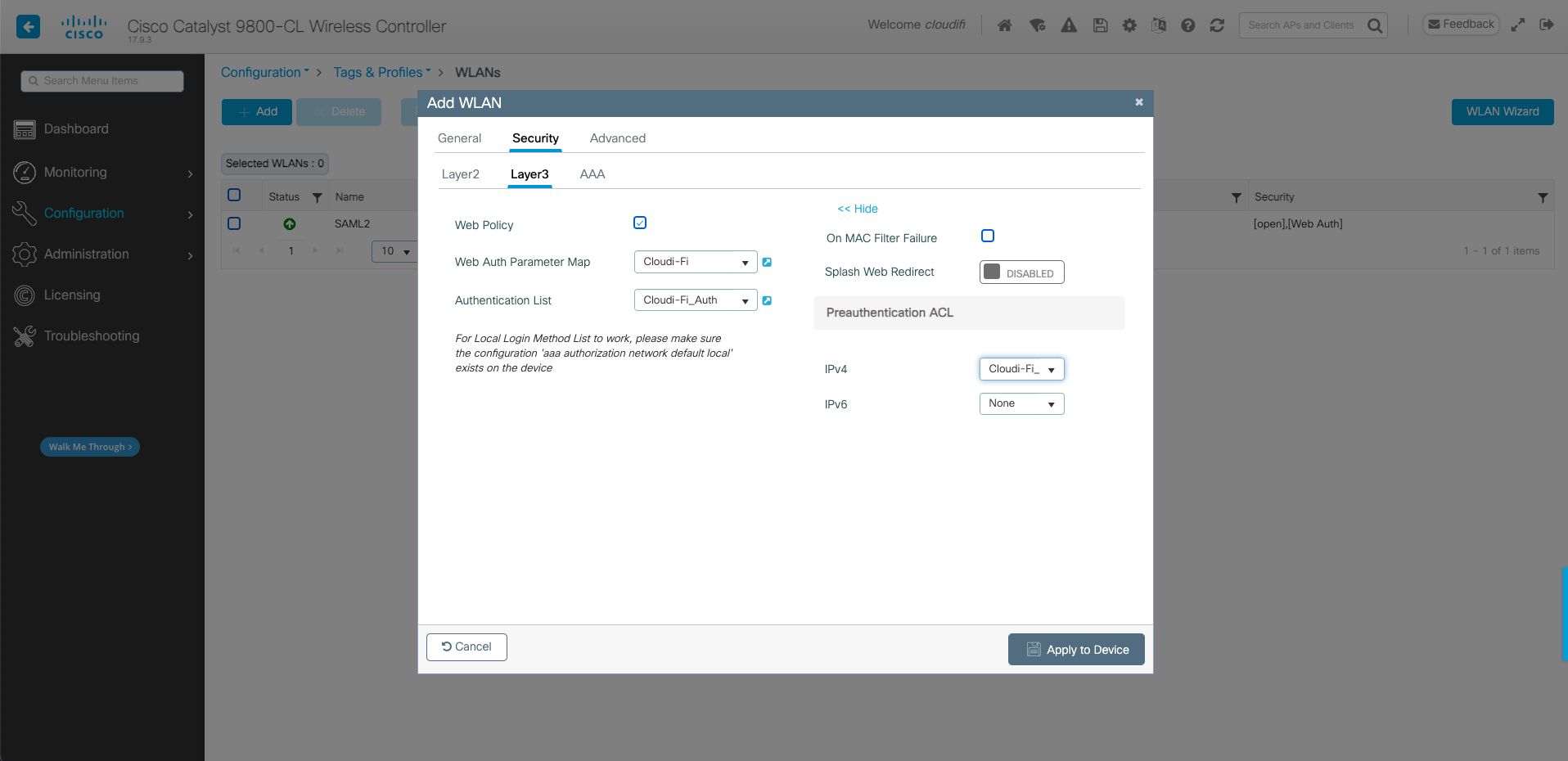This screenshot has width=1568, height=761.
Task: Click the language translate icon
Action: [1159, 25]
